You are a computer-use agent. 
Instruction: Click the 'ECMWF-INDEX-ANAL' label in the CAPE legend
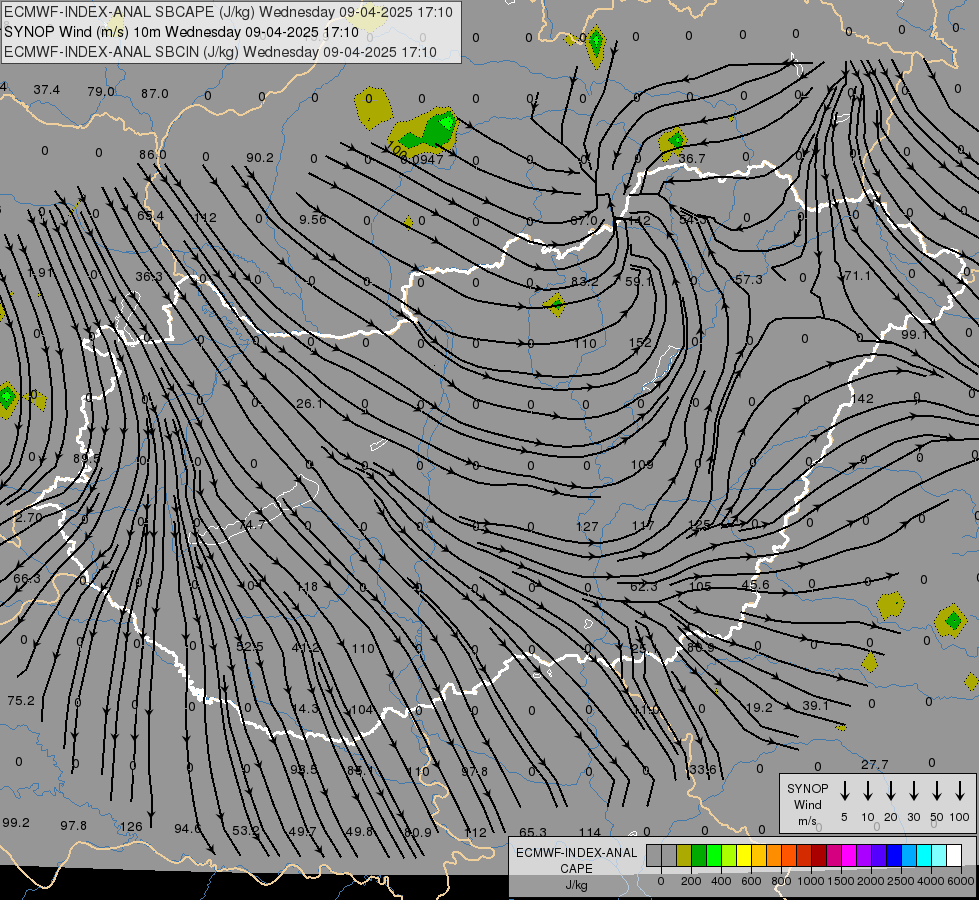tap(576, 853)
